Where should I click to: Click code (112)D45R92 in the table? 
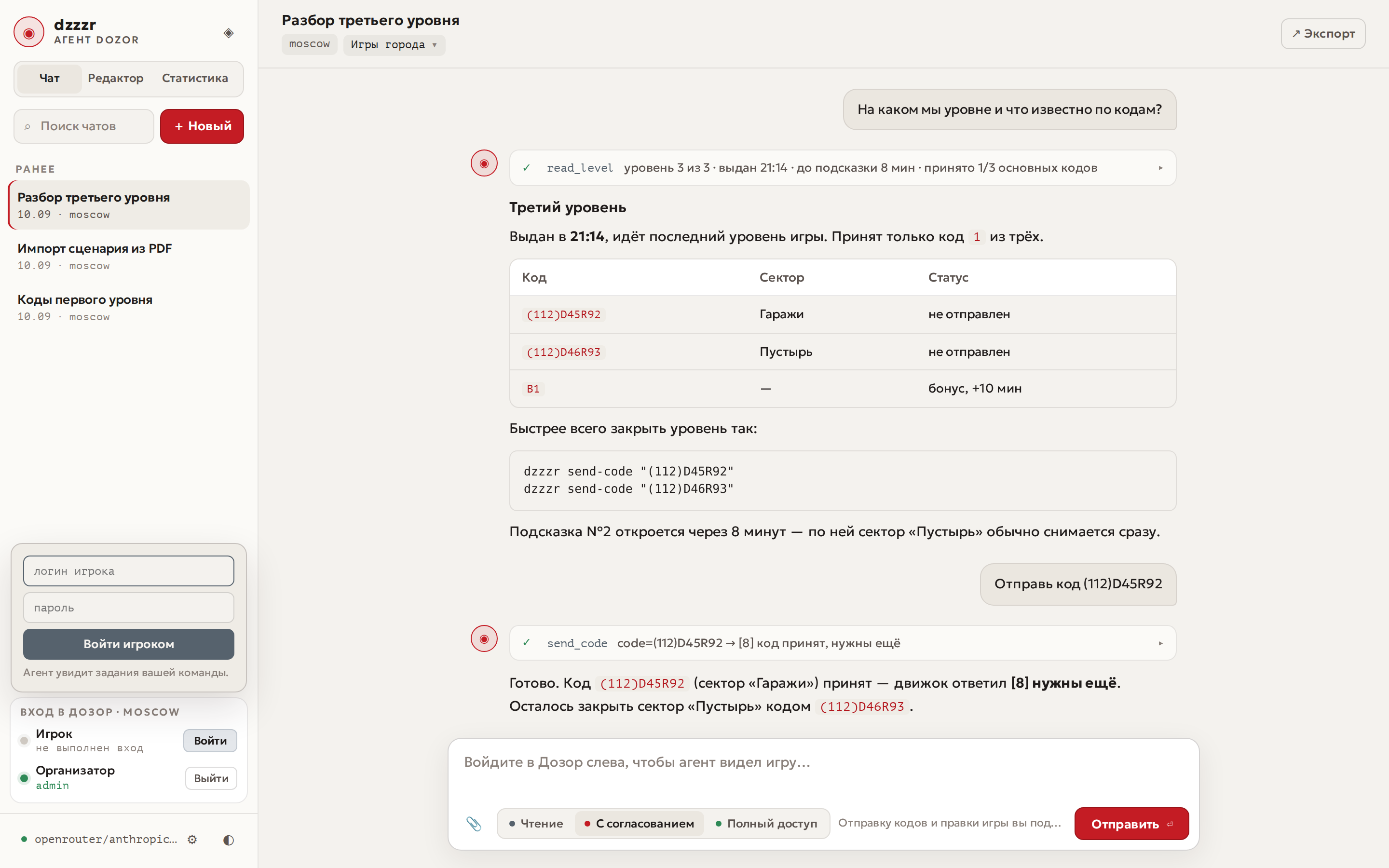tap(563, 314)
